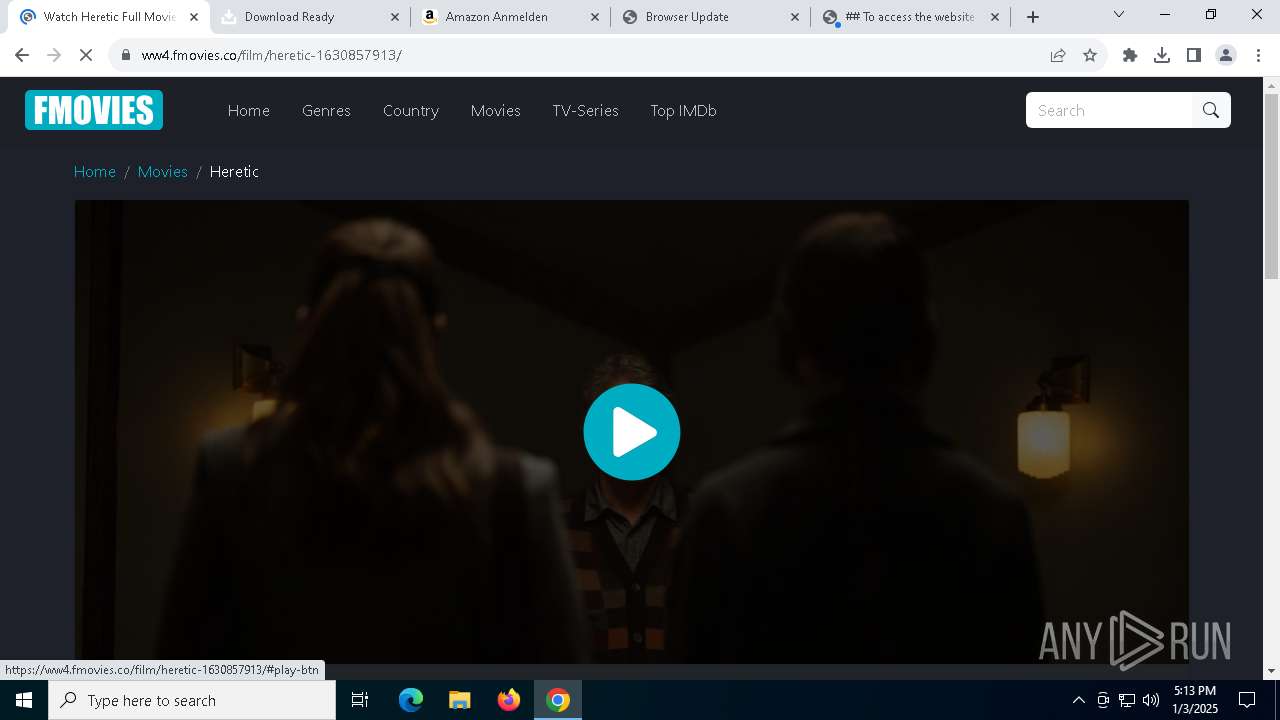This screenshot has width=1280, height=720.
Task: Switch to the 'To access the website' tab
Action: pyautogui.click(x=910, y=17)
